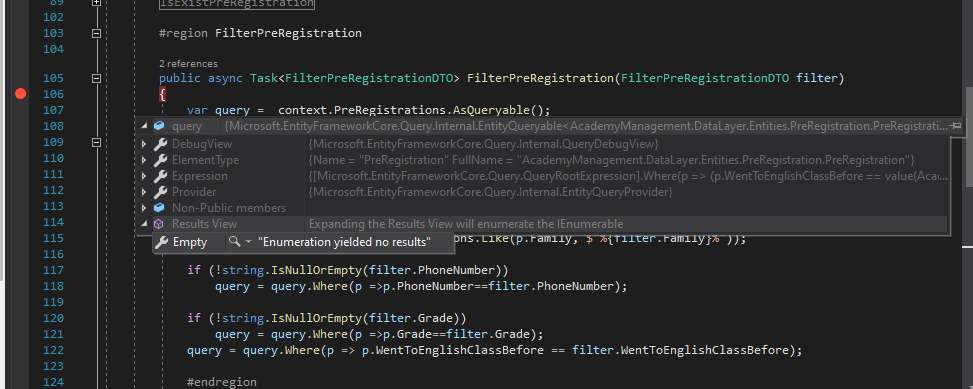Screen dimensions: 973x389
Task: Click the blue cube icon beside query
Action: (x=159, y=126)
